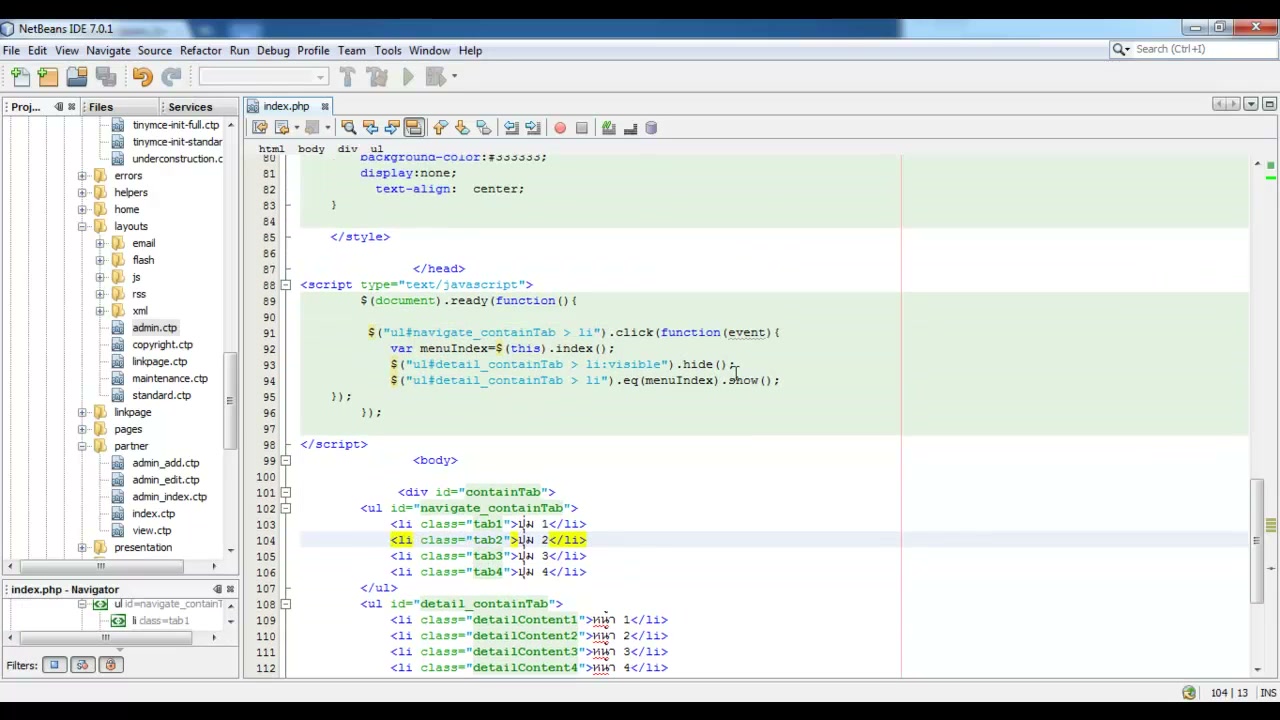Click the Toggle Bookmark icon

(484, 128)
